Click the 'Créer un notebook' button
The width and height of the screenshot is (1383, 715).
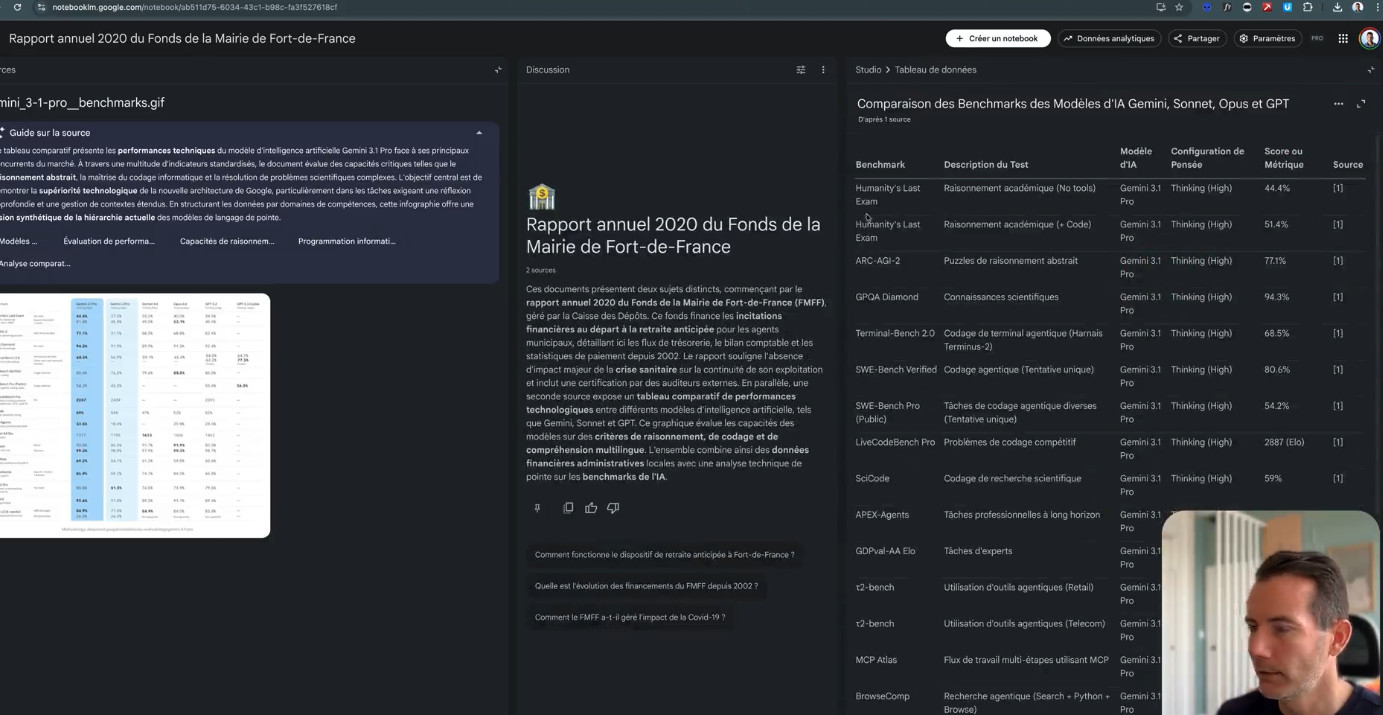pyautogui.click(x=997, y=39)
